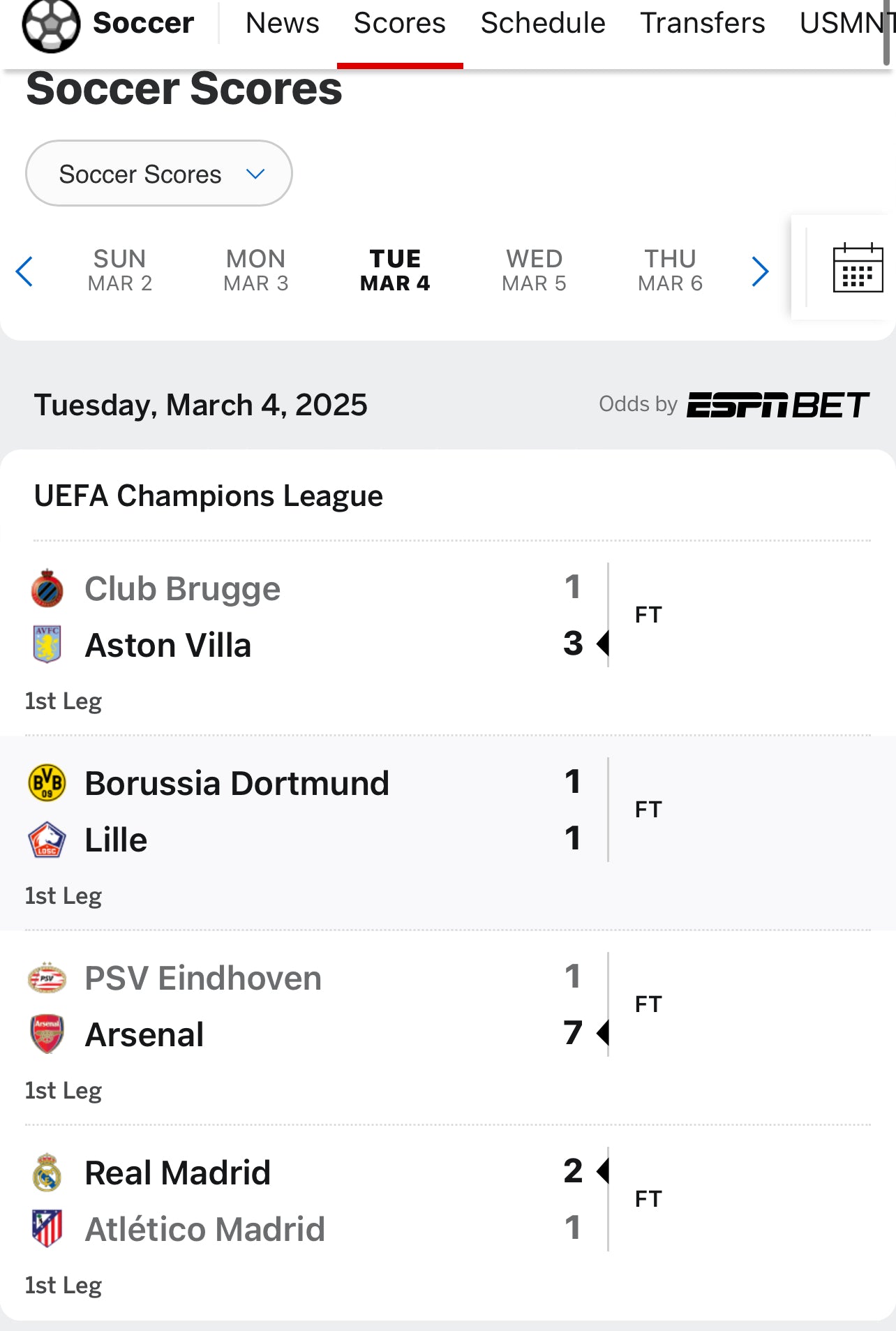Click the Real Madrid crest
896x1331 pixels.
pos(47,1172)
